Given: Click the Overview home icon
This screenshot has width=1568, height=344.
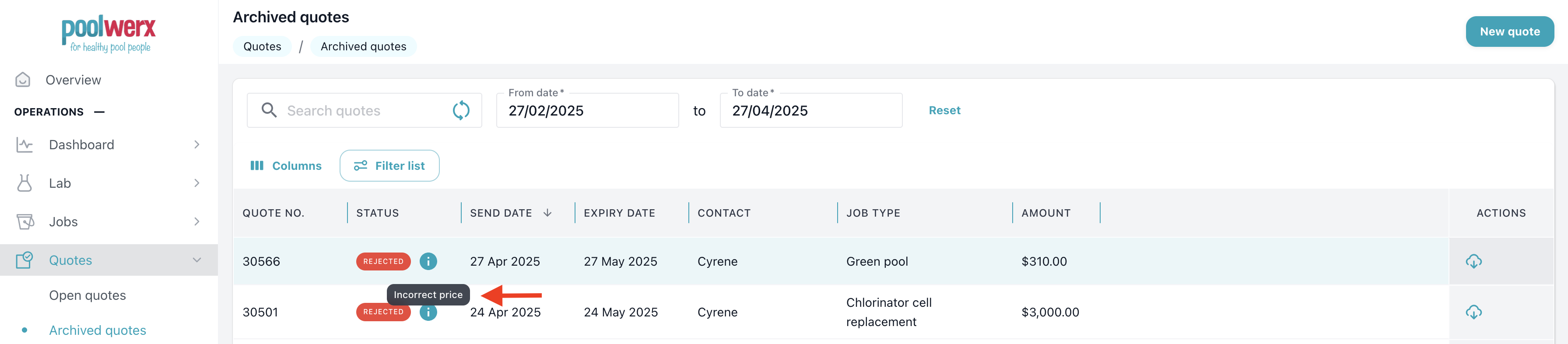Looking at the screenshot, I should (23, 80).
